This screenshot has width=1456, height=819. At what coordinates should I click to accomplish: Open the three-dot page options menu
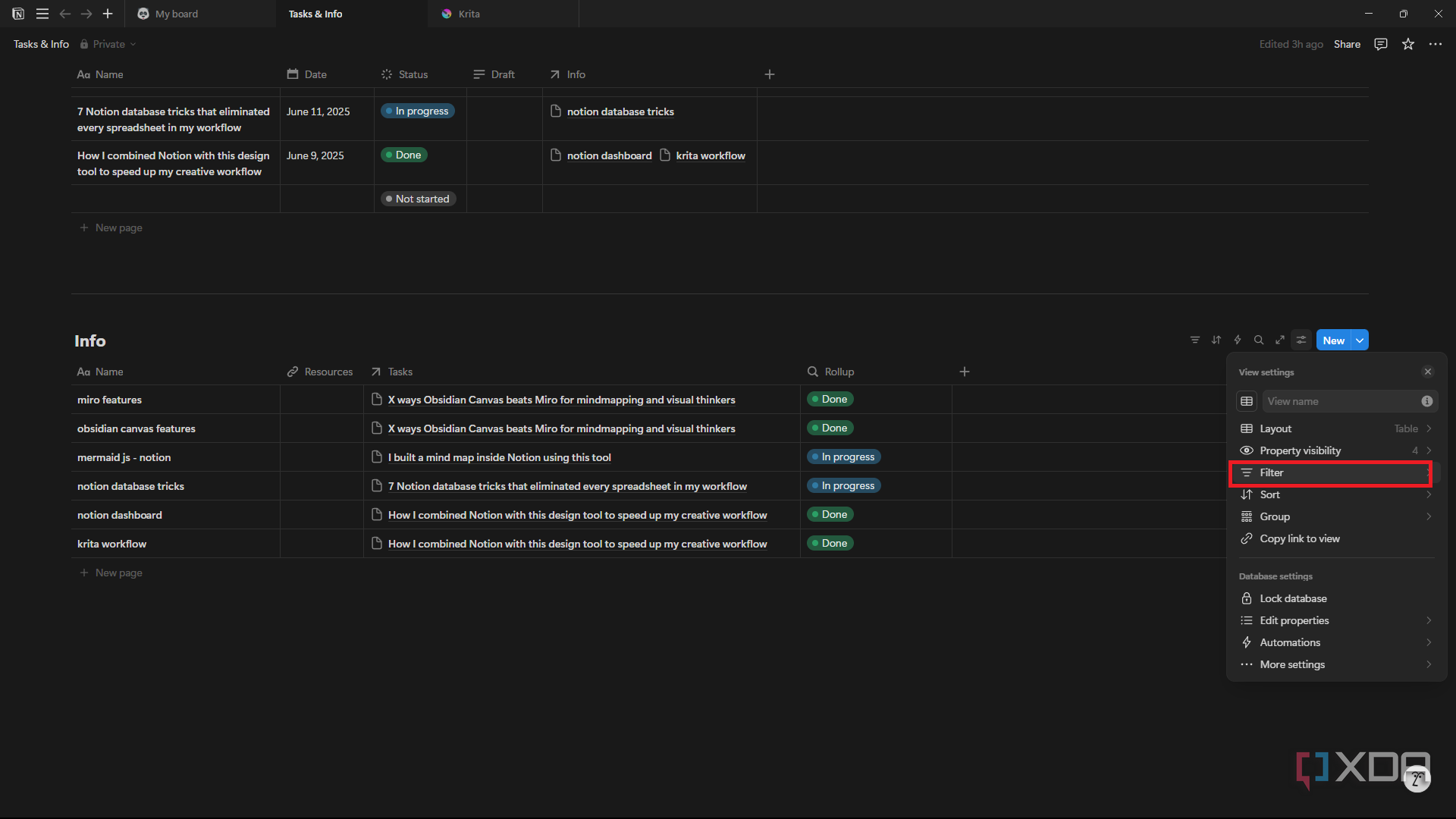pyautogui.click(x=1436, y=44)
